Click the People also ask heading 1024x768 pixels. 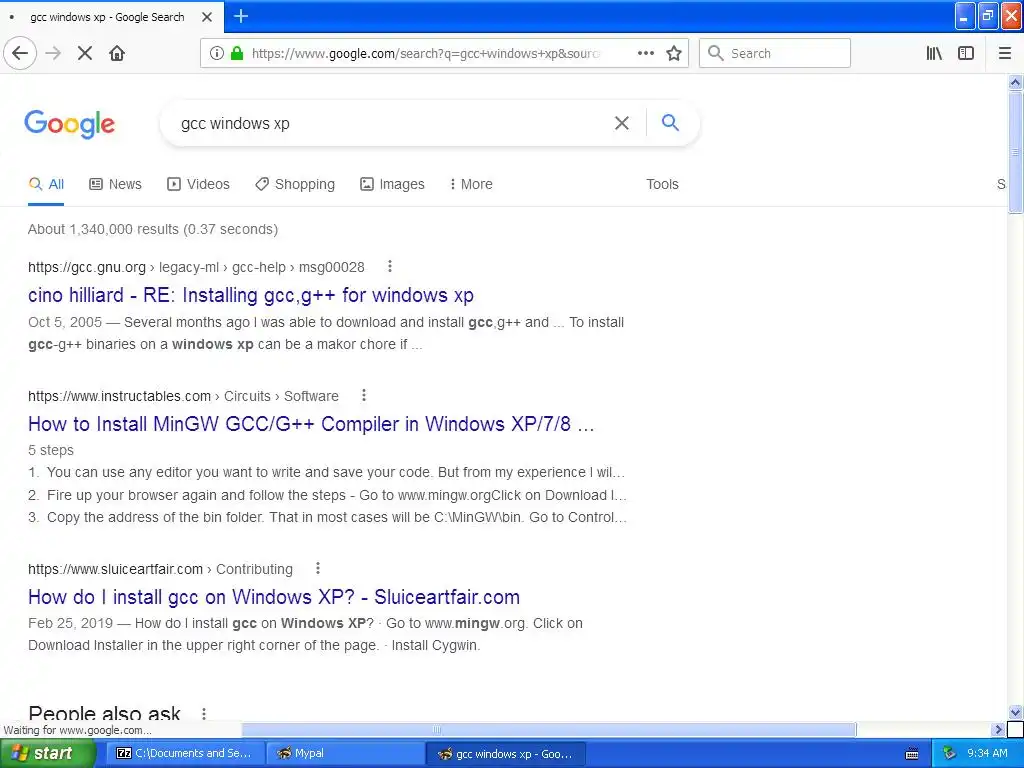104,712
